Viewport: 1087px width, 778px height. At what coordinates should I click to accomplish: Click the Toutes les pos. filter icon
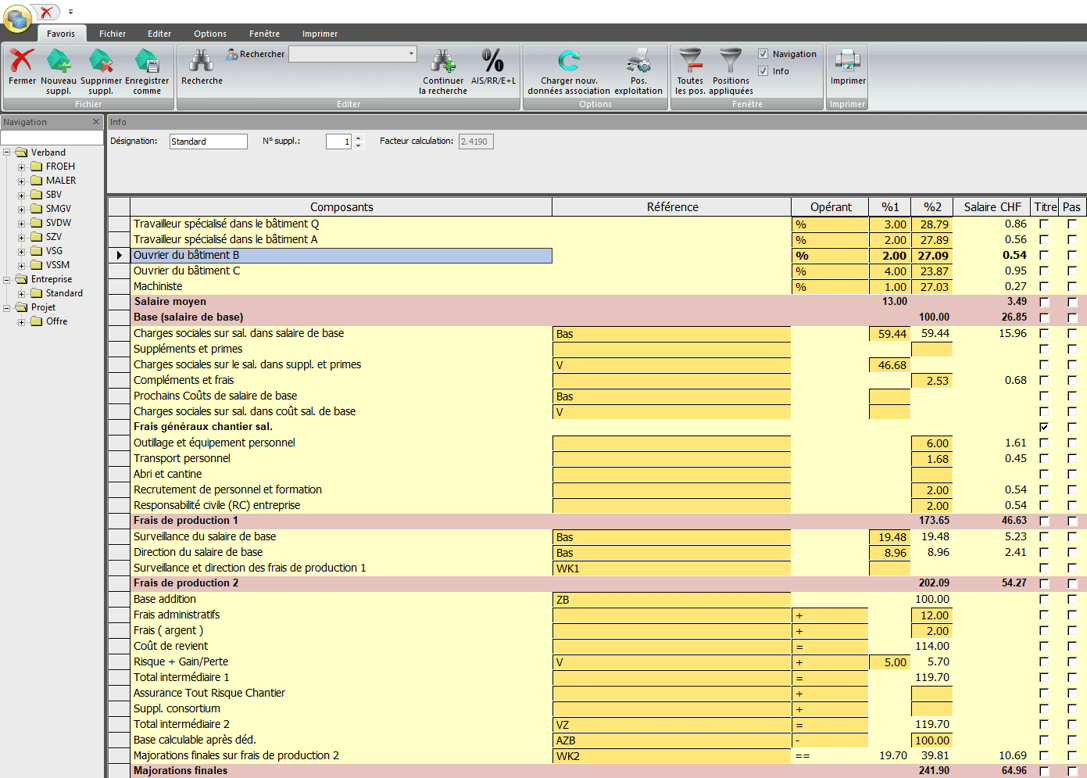click(690, 61)
